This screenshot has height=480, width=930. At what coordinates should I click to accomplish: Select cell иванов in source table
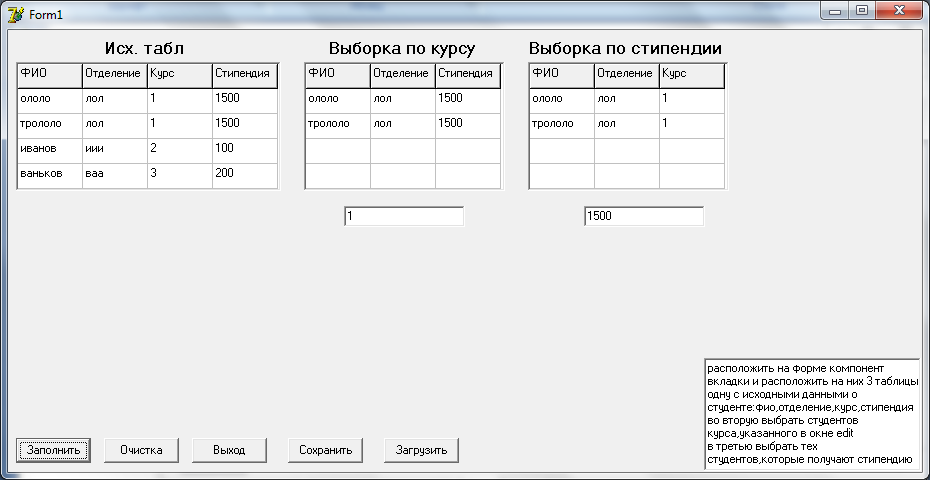pyautogui.click(x=50, y=151)
